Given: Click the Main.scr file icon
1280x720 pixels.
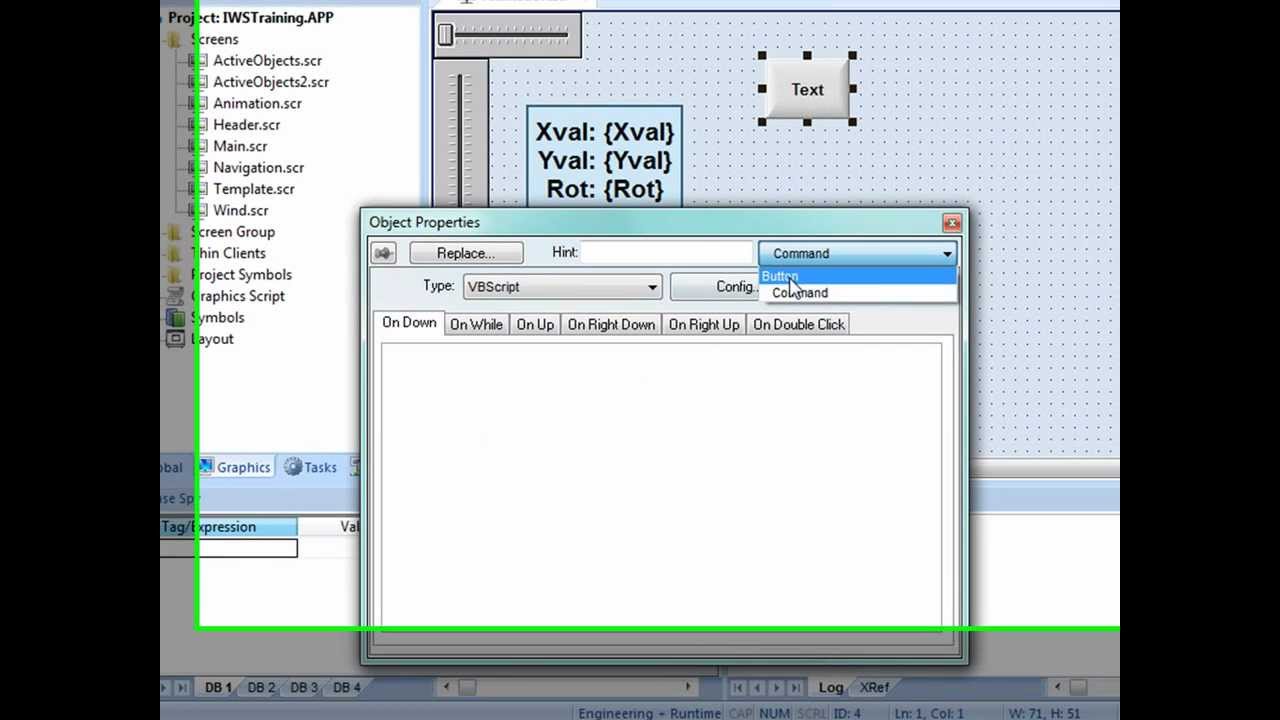Looking at the screenshot, I should [x=198, y=146].
